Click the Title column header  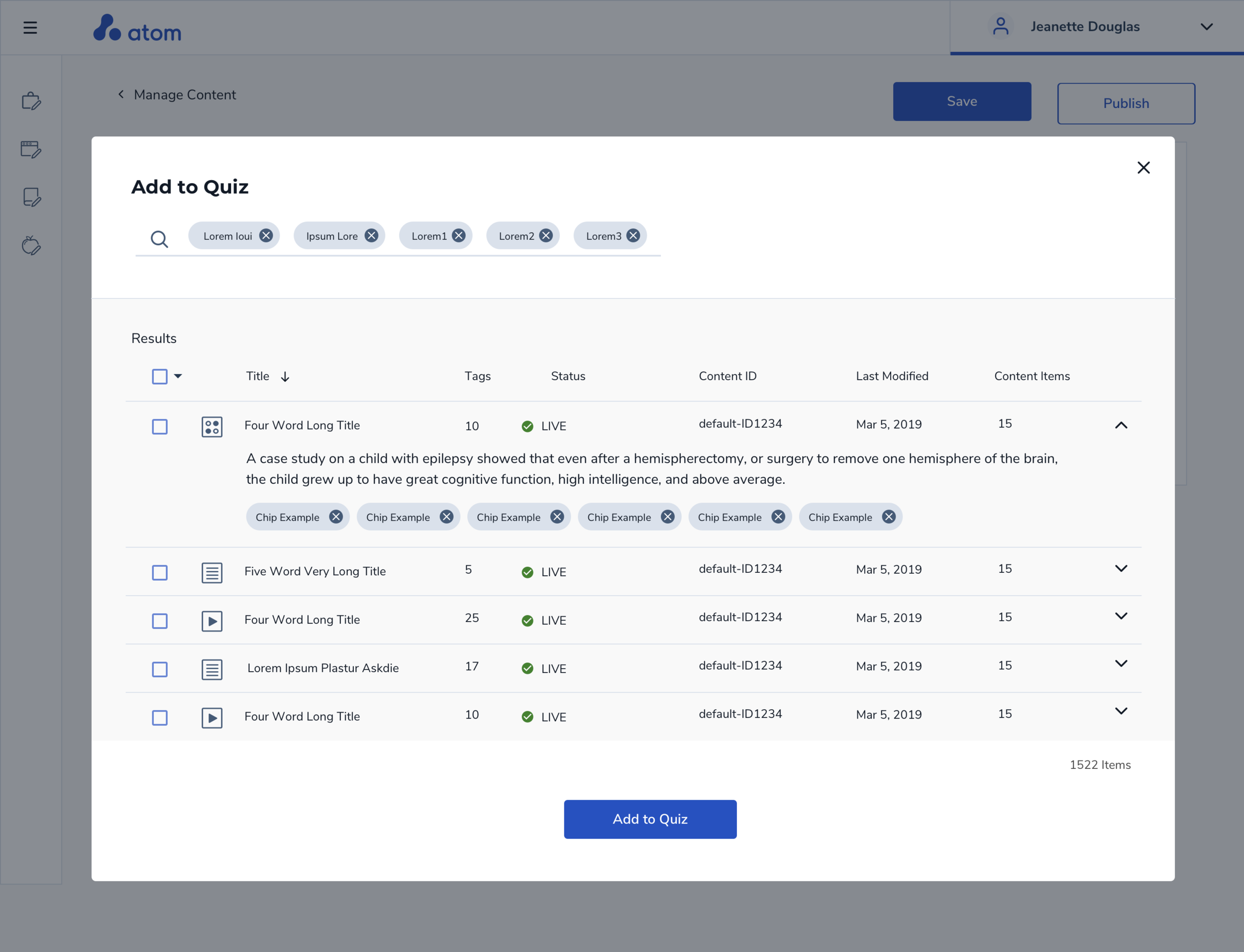[x=258, y=376]
